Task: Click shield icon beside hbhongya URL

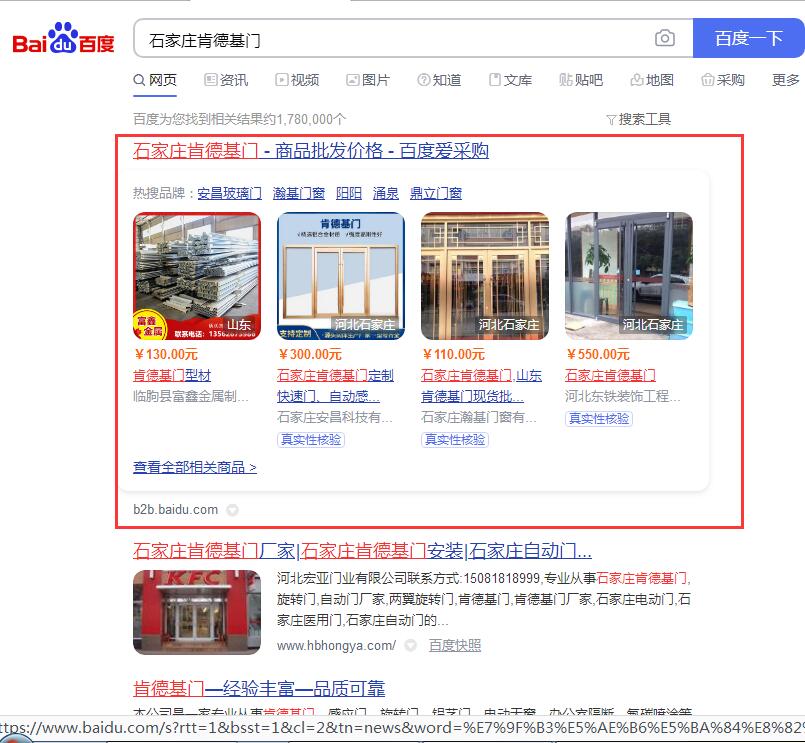Action: [x=410, y=645]
